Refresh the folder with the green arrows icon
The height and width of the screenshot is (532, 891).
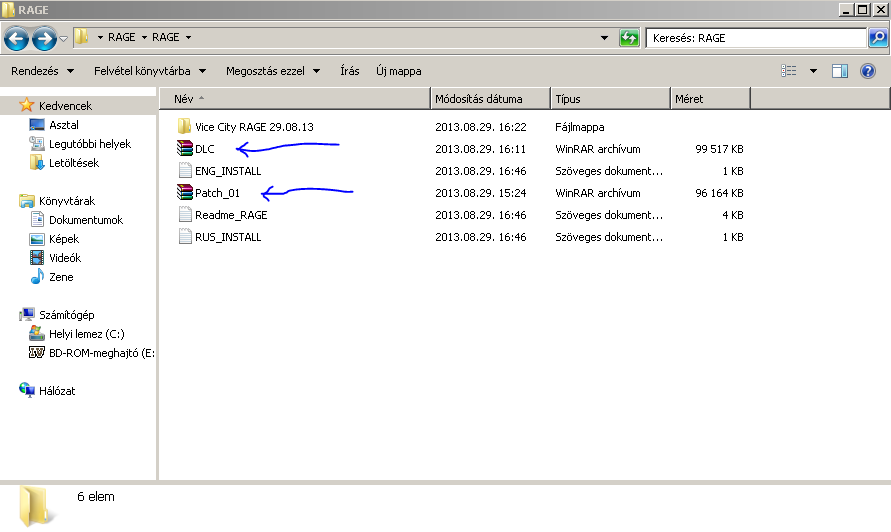[x=629, y=38]
